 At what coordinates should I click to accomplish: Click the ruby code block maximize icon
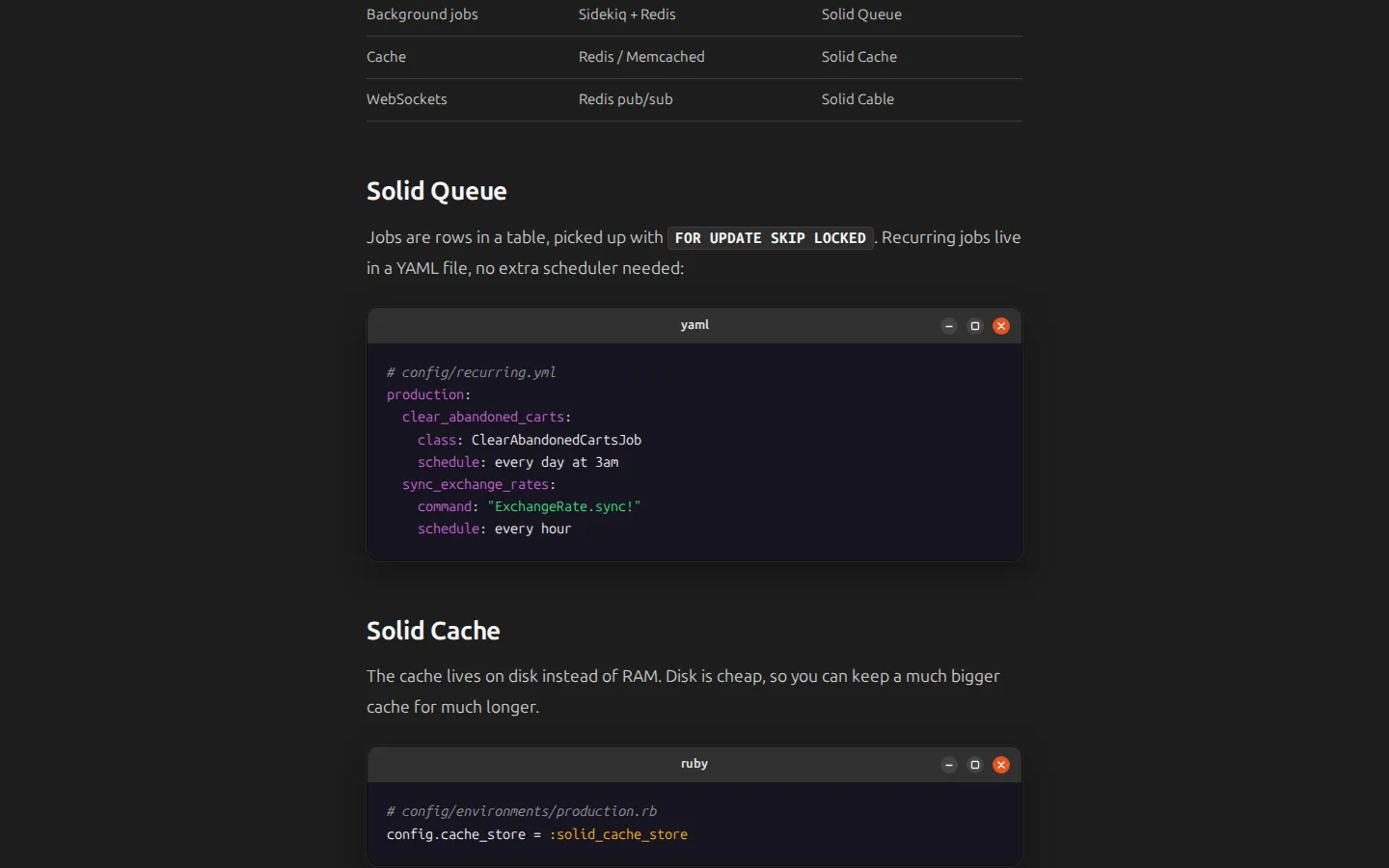pyautogui.click(x=975, y=765)
